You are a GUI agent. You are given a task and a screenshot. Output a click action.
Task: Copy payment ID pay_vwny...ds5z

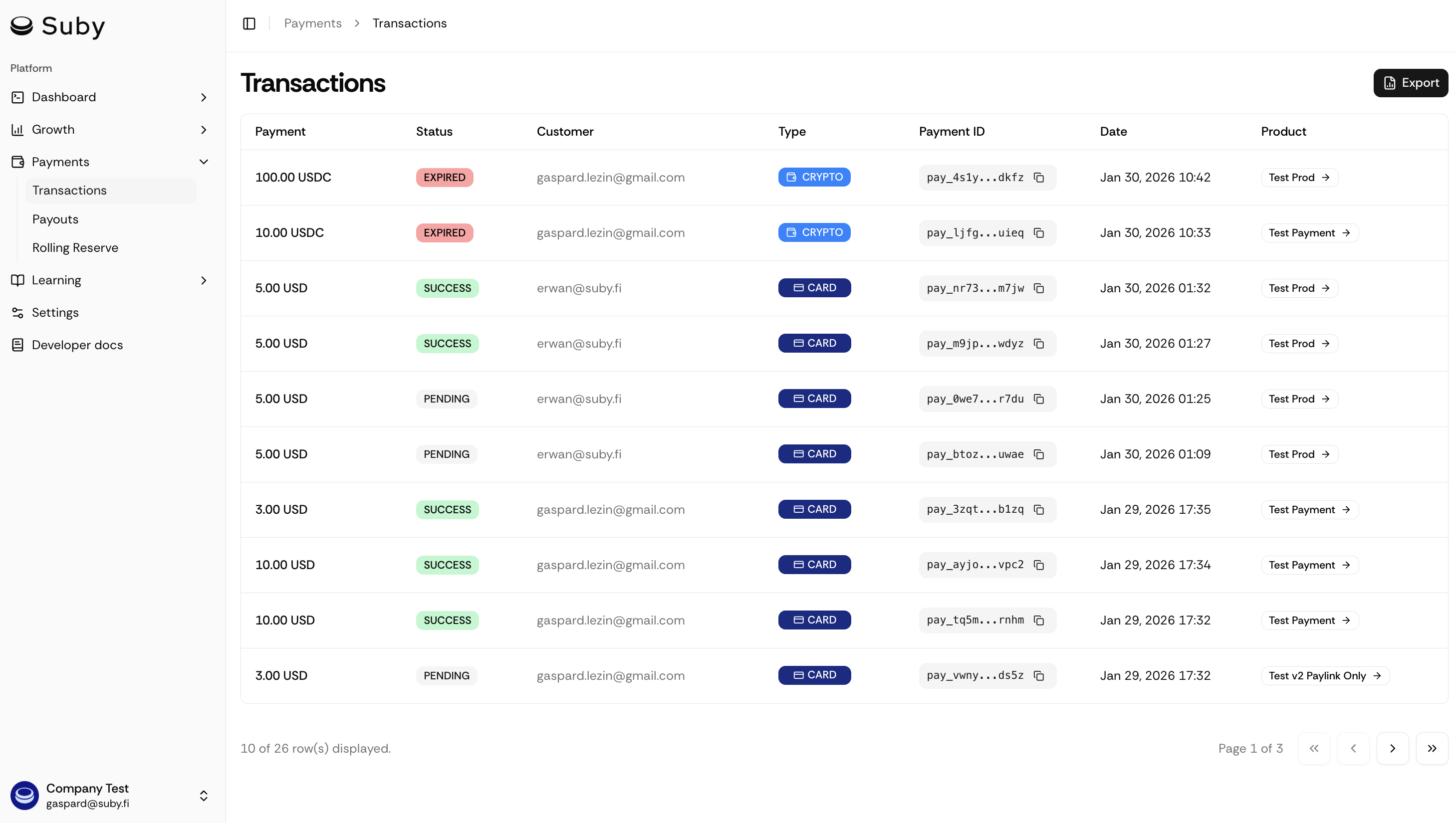[x=1039, y=675]
